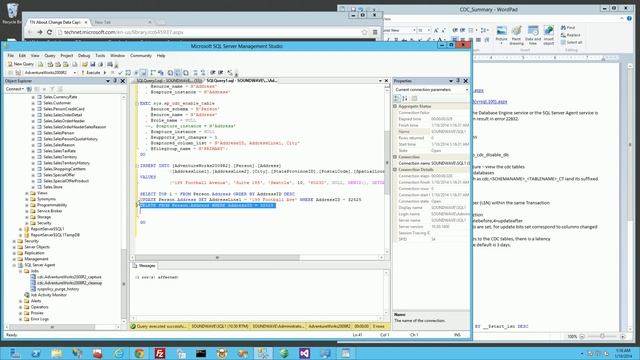
Task: Click the Categorized view icon in Properties
Action: (x=397, y=98)
